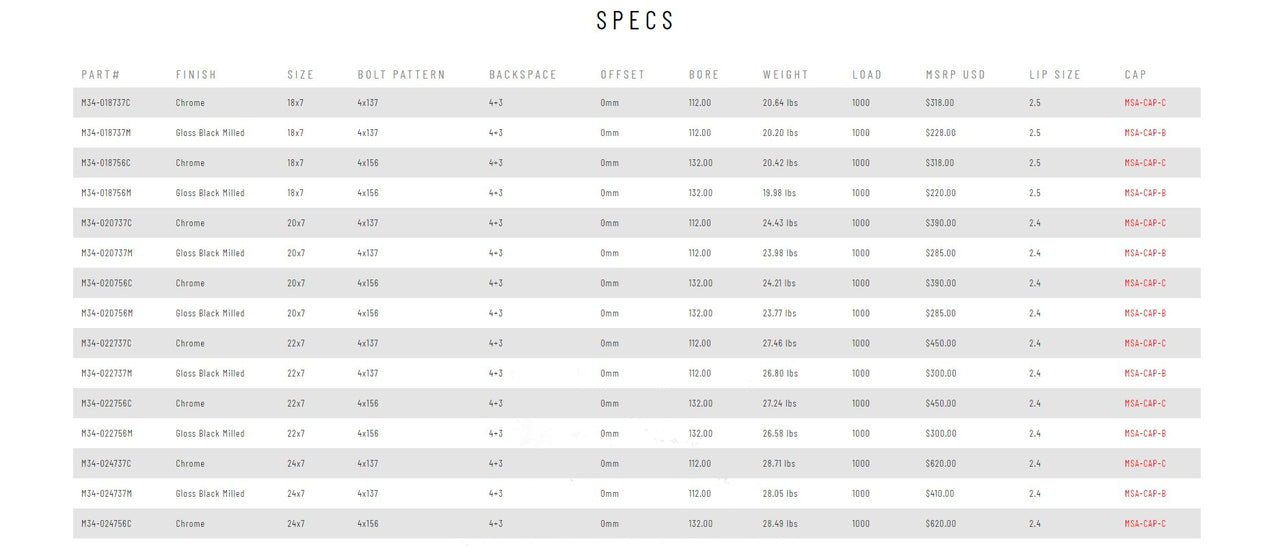1265x546 pixels.
Task: Click the LIP SIZE column header
Action: (x=1054, y=75)
